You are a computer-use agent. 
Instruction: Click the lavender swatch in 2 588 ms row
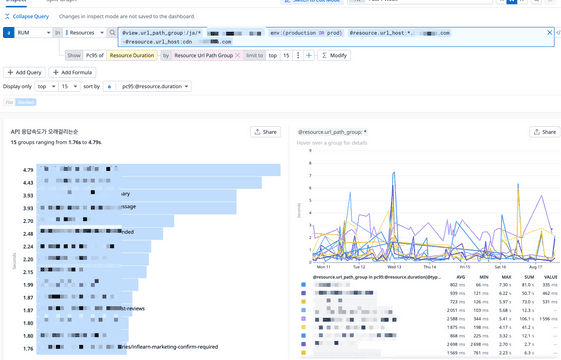[303, 319]
